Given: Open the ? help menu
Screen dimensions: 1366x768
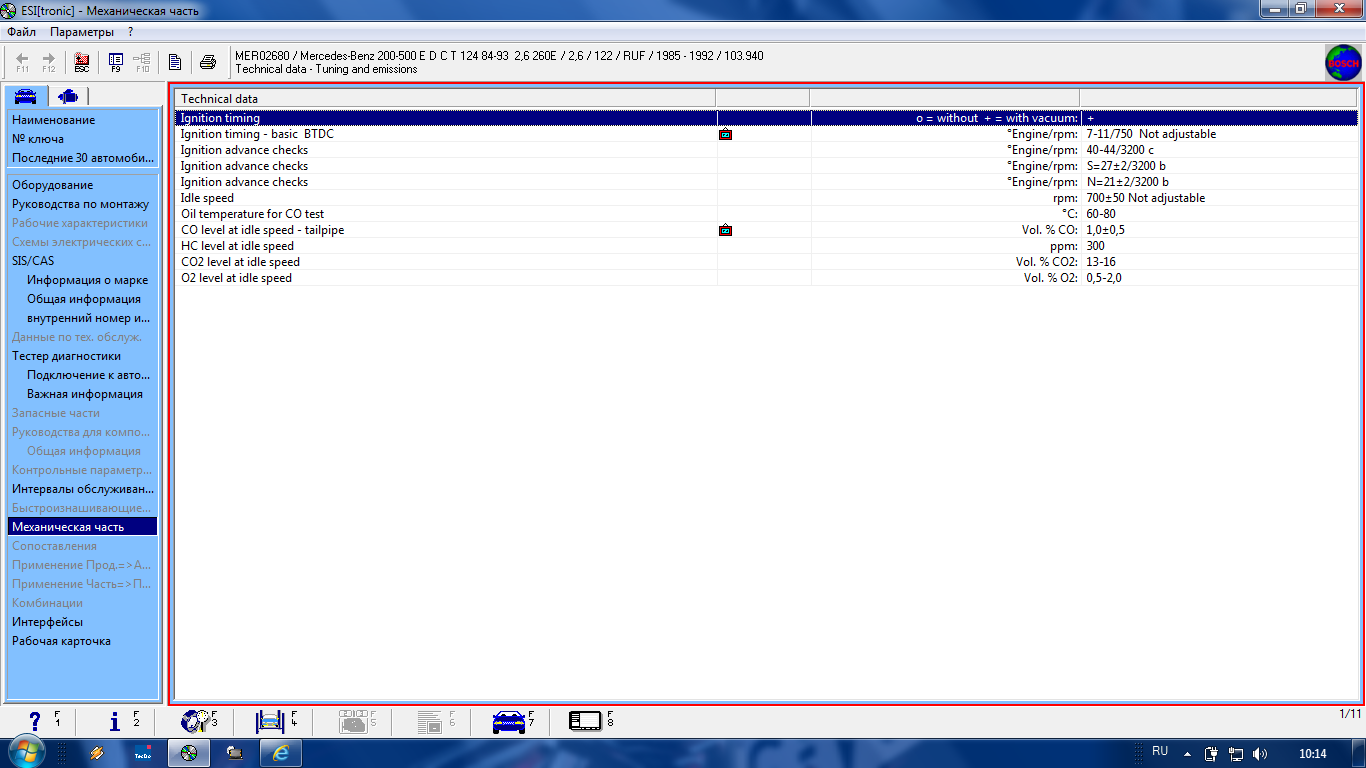Looking at the screenshot, I should [x=130, y=32].
